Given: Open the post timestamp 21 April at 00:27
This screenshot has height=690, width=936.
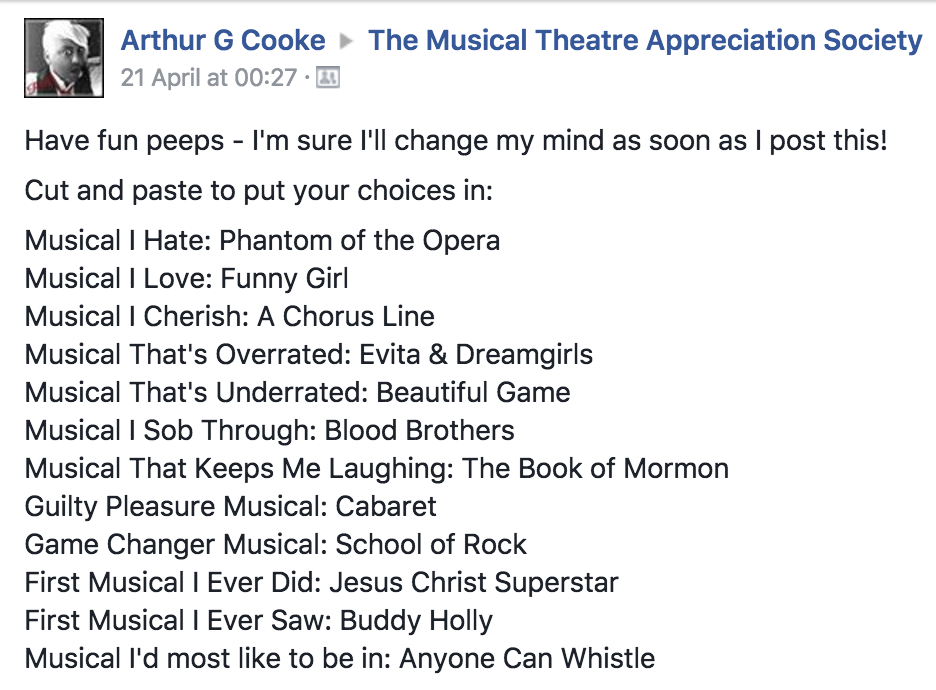Looking at the screenshot, I should click(208, 78).
